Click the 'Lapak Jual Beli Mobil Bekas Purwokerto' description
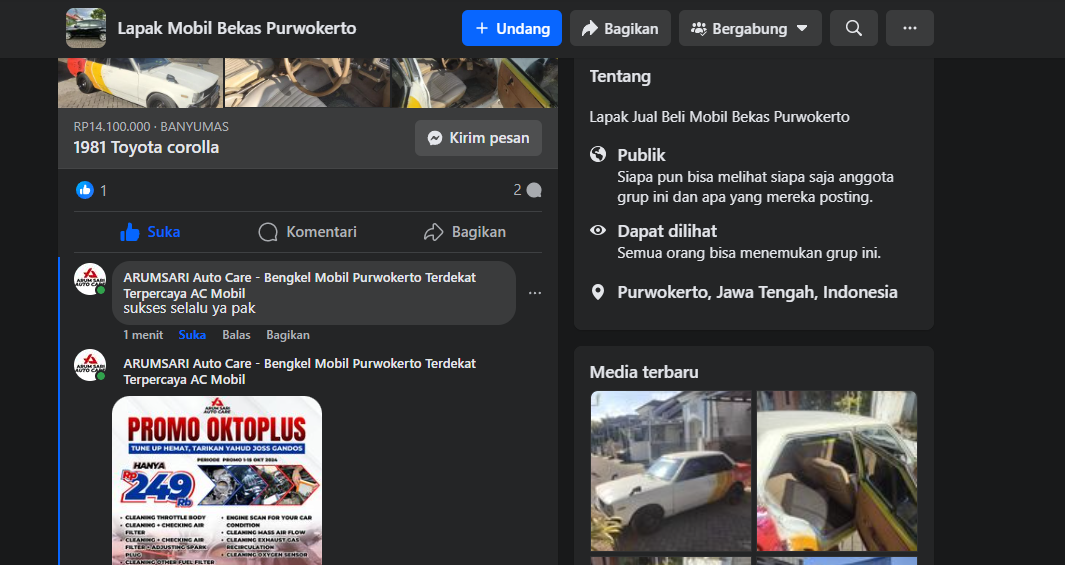 (719, 117)
